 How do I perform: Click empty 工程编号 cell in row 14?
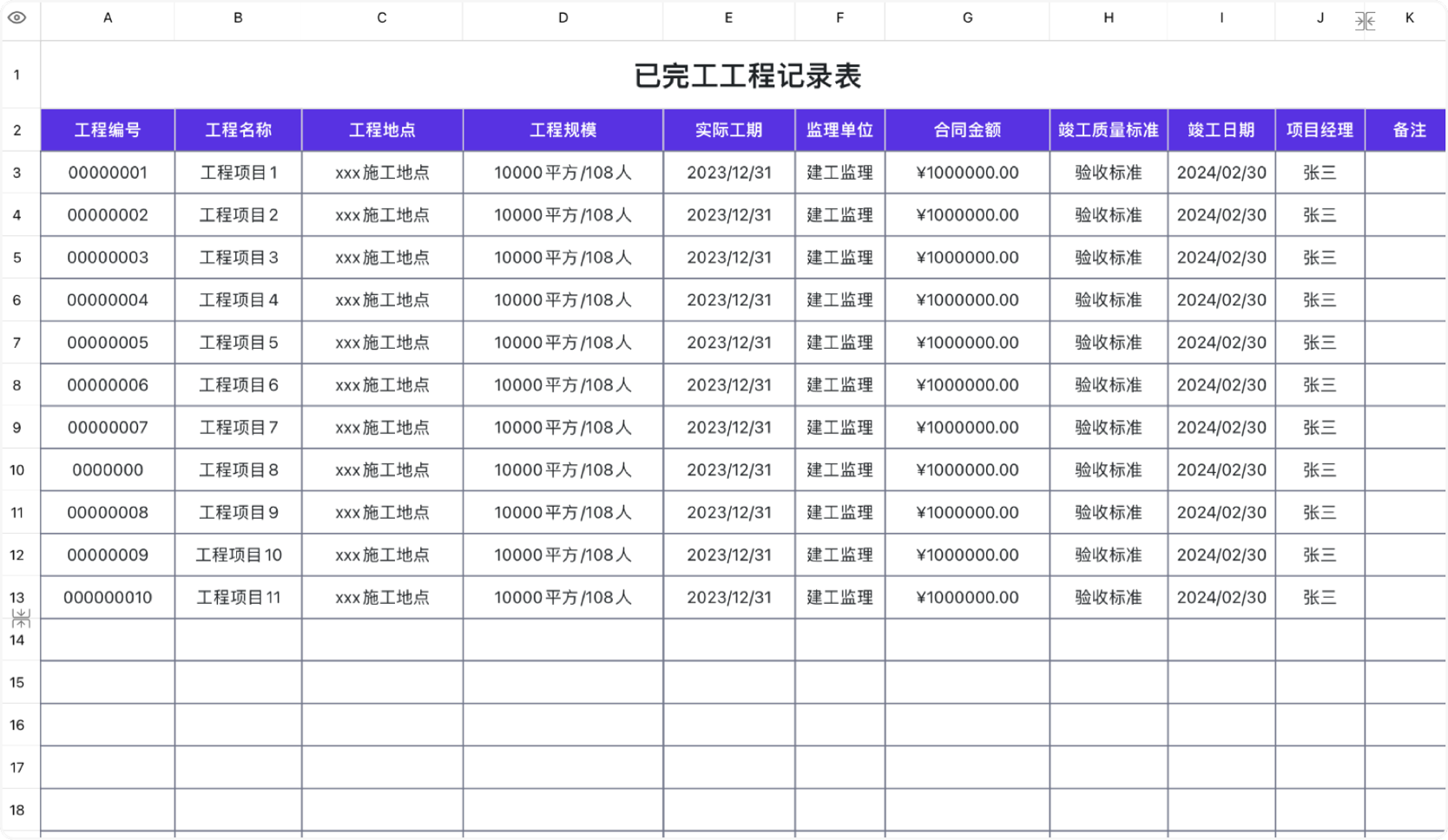point(108,640)
